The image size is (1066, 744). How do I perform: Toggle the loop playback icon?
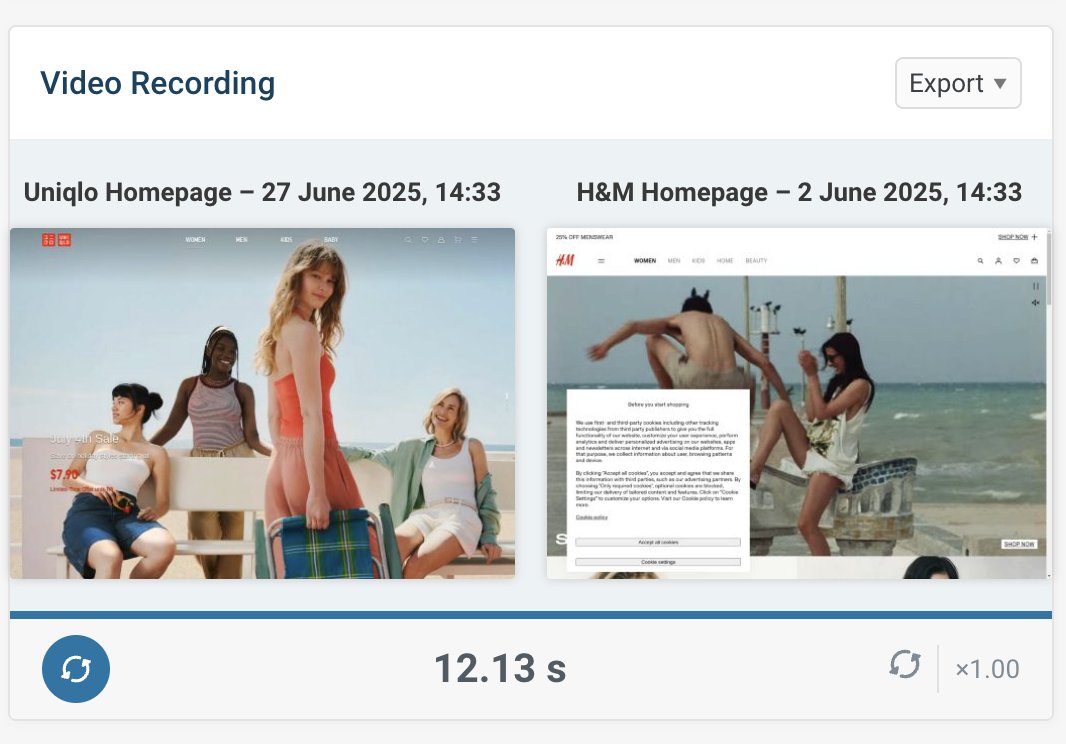[905, 664]
